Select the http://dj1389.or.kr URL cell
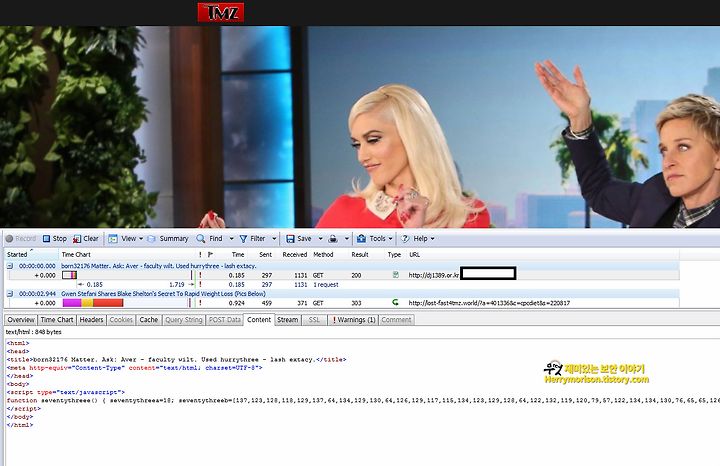This screenshot has height=466, width=720. [434, 275]
